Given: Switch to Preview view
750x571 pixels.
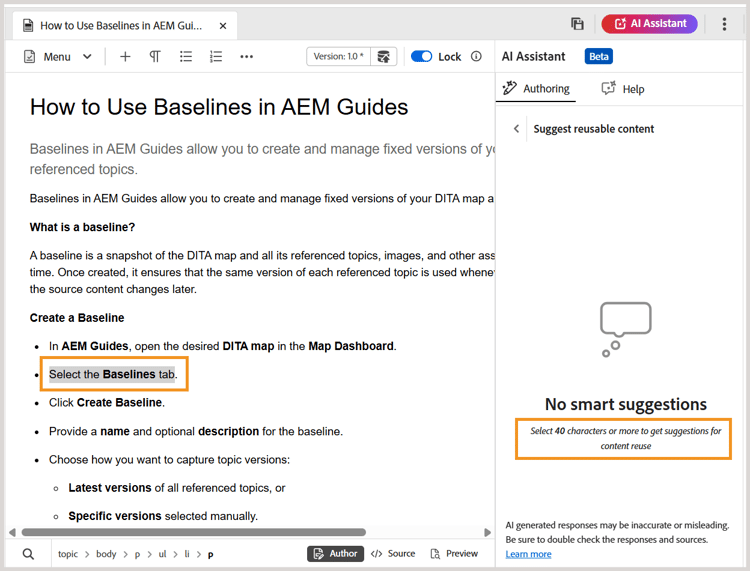Looking at the screenshot, I should pyautogui.click(x=454, y=554).
